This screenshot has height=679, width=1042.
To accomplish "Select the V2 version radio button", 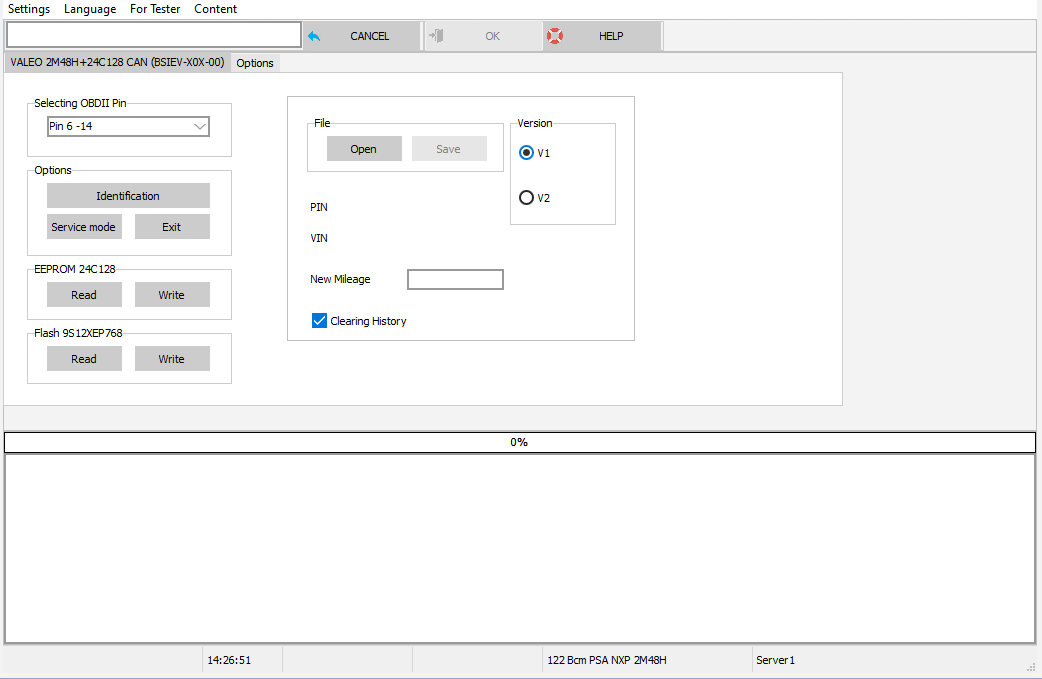I will click(527, 198).
